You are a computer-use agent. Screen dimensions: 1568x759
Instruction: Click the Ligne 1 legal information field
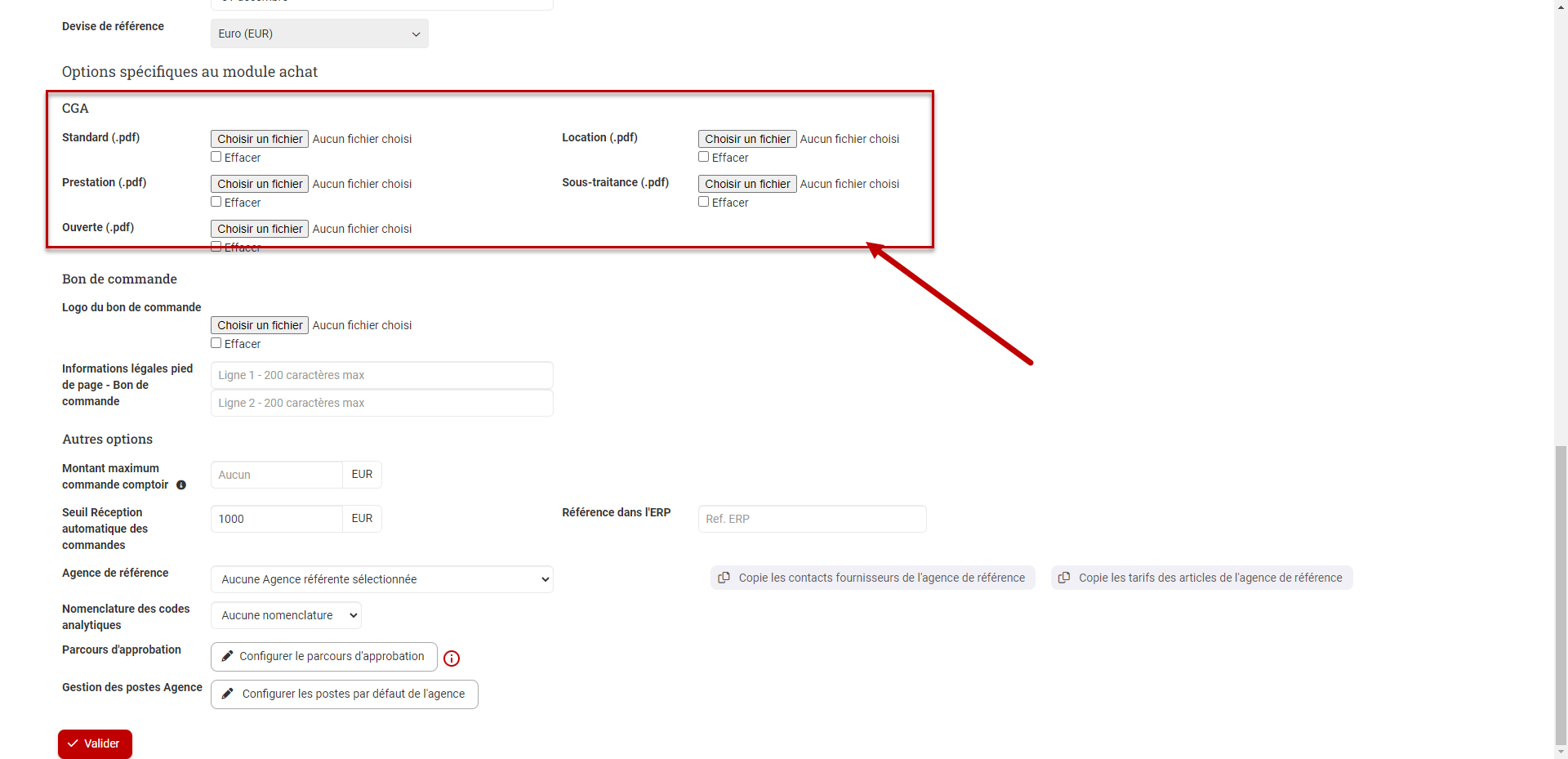click(x=381, y=375)
